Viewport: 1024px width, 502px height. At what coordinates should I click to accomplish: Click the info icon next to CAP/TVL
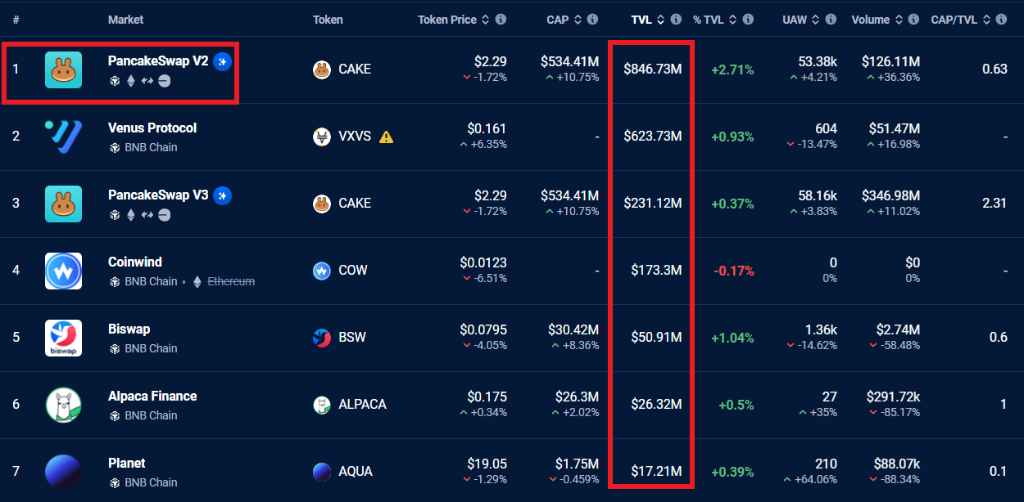point(1000,19)
